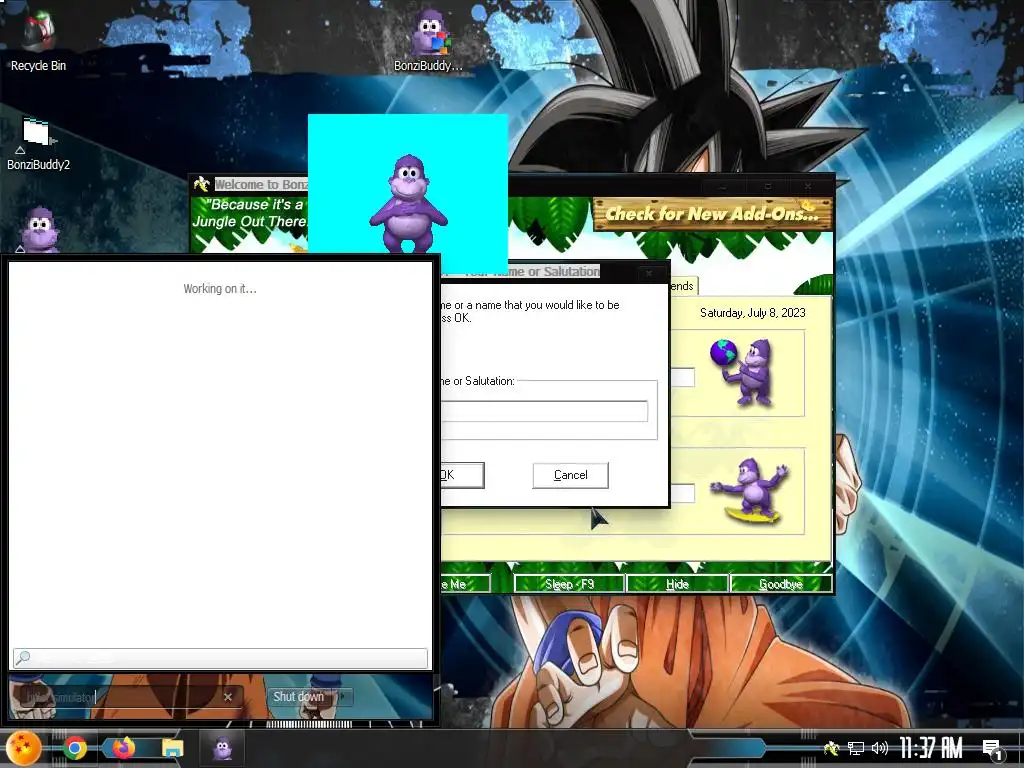Click the 'Working on it...' status text
The image size is (1024, 768).
tap(220, 289)
